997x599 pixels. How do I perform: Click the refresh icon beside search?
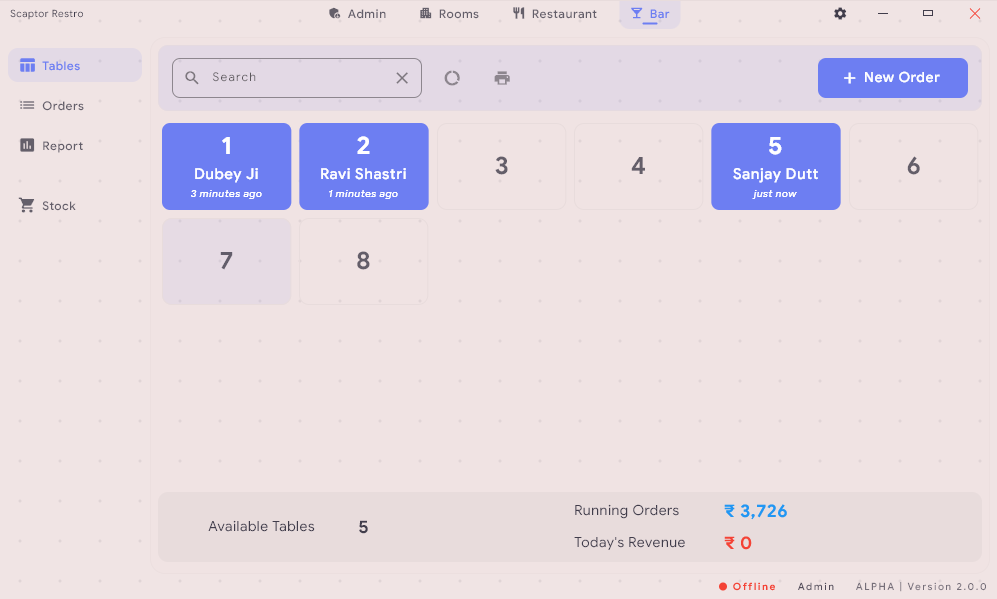pos(452,78)
